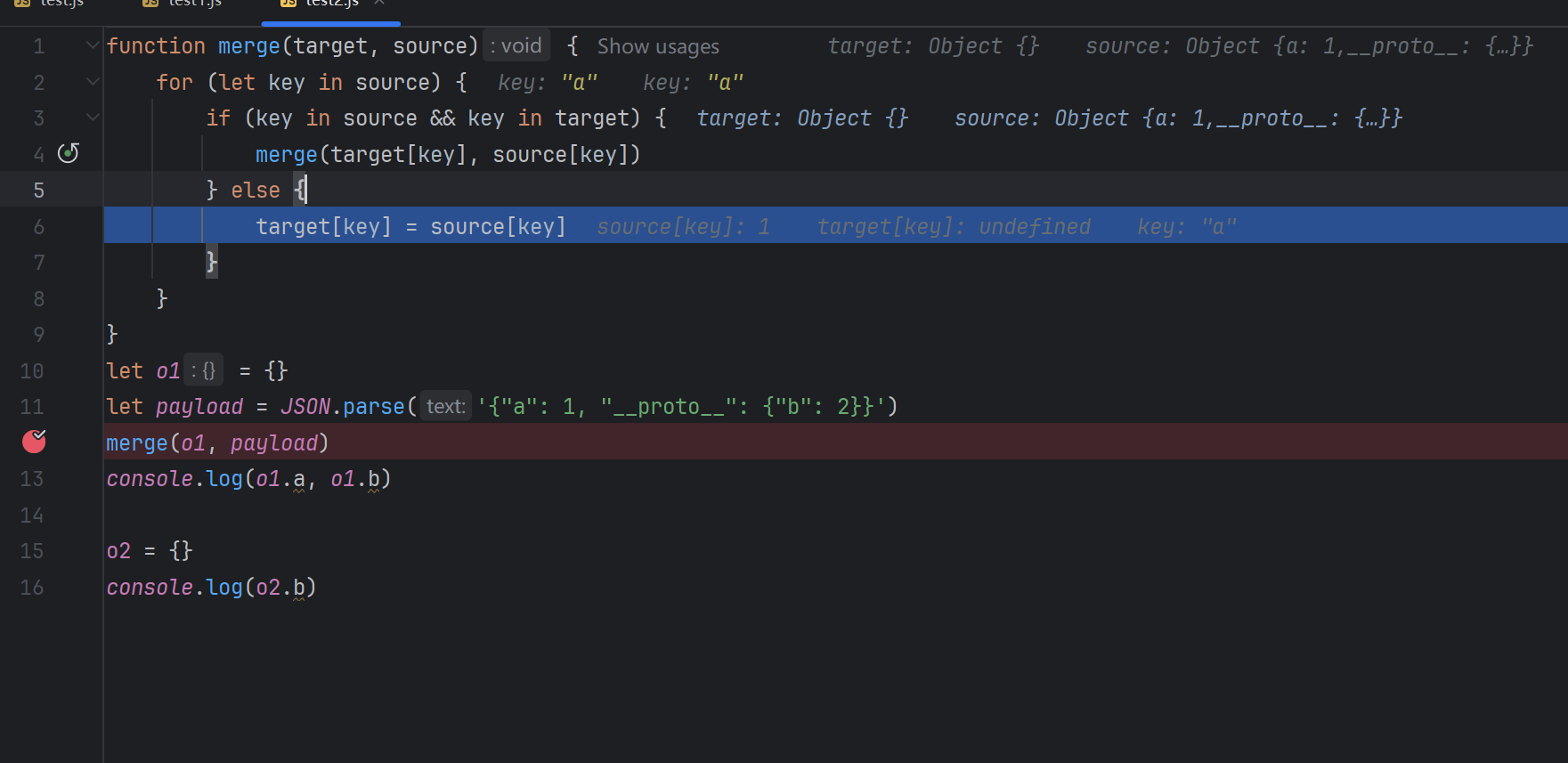This screenshot has height=763, width=1568.
Task: Click the recursive call gutter icon on line 4
Action: click(69, 153)
